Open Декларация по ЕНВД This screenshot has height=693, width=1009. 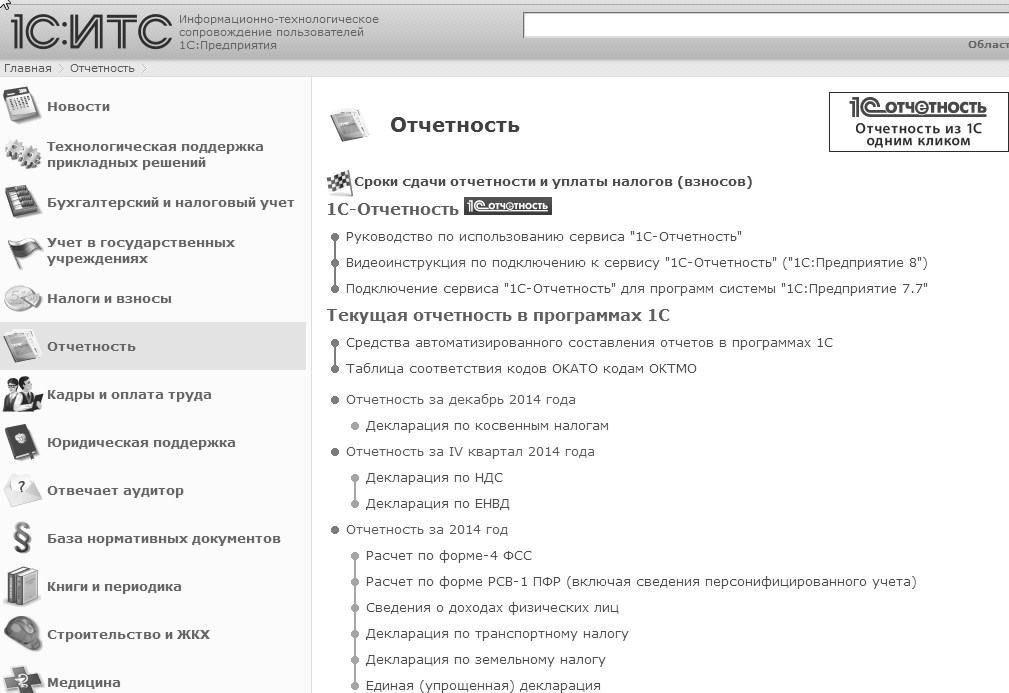(438, 504)
